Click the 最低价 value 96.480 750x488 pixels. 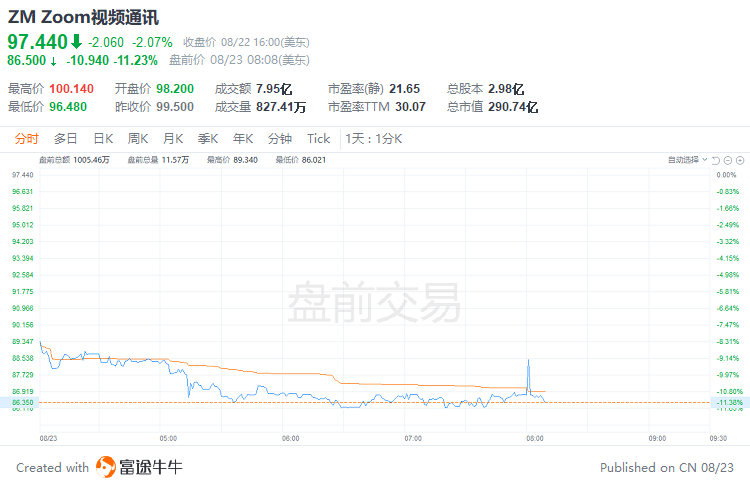(x=68, y=107)
